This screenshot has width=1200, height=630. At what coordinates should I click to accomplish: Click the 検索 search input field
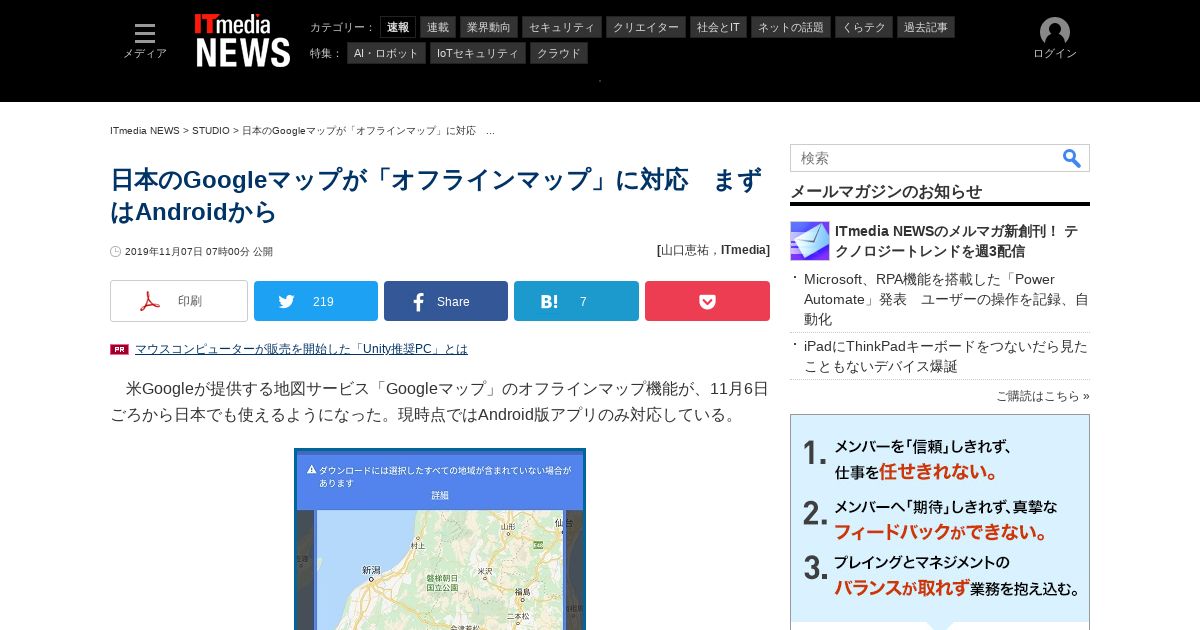point(925,158)
